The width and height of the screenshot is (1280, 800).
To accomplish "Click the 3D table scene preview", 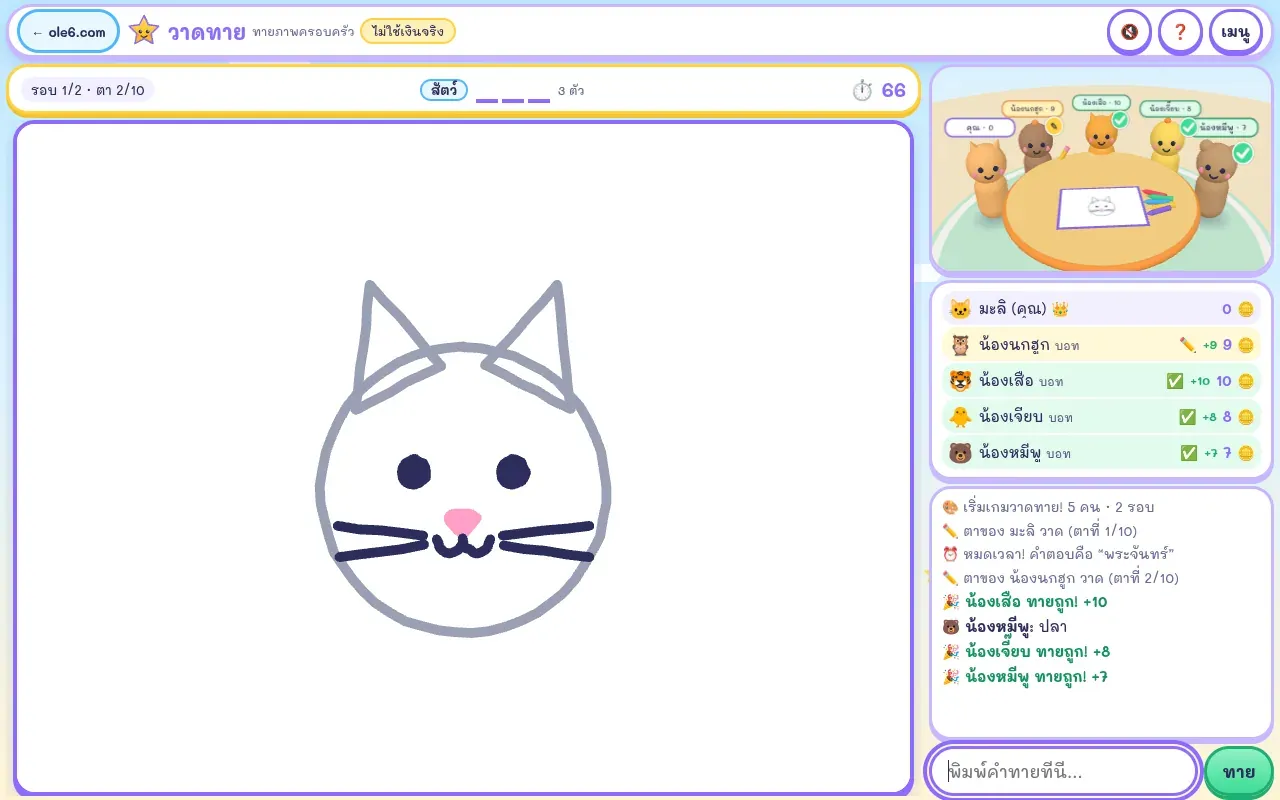I will point(1101,170).
